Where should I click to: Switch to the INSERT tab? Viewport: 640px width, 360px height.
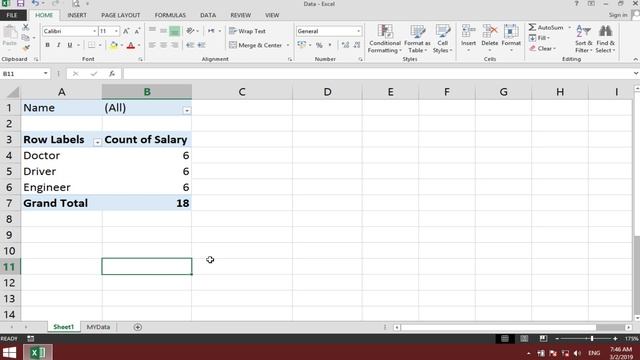[x=77, y=15]
